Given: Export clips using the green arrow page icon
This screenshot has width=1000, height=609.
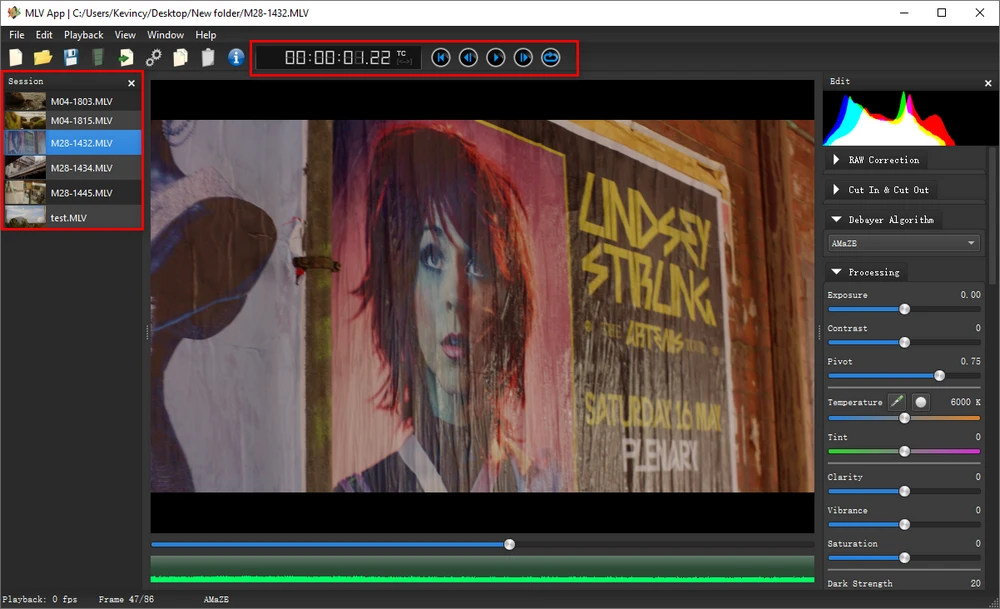Looking at the screenshot, I should coord(126,57).
